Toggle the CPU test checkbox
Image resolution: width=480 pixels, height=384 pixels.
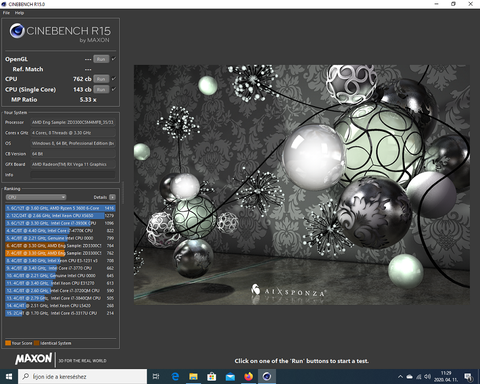point(114,79)
